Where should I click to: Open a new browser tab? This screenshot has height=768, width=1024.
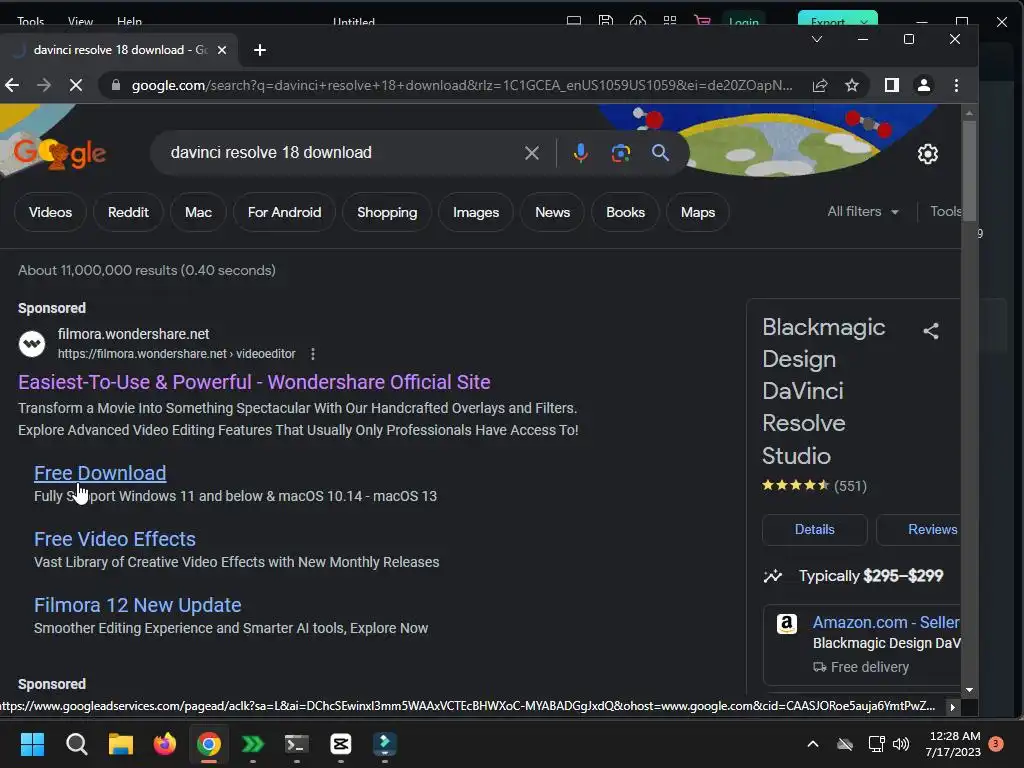point(260,50)
